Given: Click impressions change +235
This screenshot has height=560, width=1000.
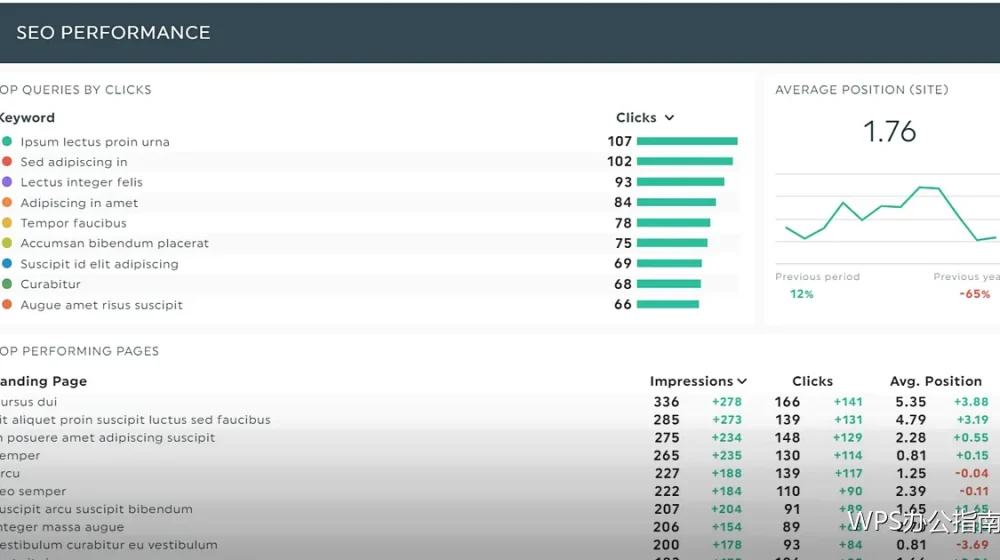Looking at the screenshot, I should tap(727, 455).
